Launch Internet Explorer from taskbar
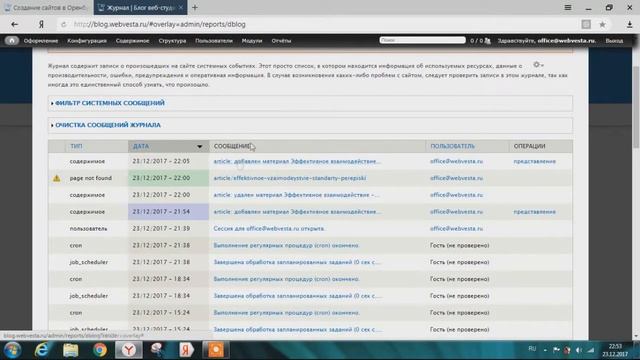Image resolution: width=640 pixels, height=360 pixels. 42,350
